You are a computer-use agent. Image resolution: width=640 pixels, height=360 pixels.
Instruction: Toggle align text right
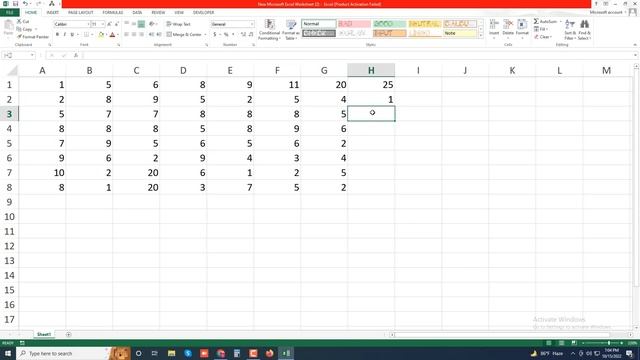(x=141, y=35)
